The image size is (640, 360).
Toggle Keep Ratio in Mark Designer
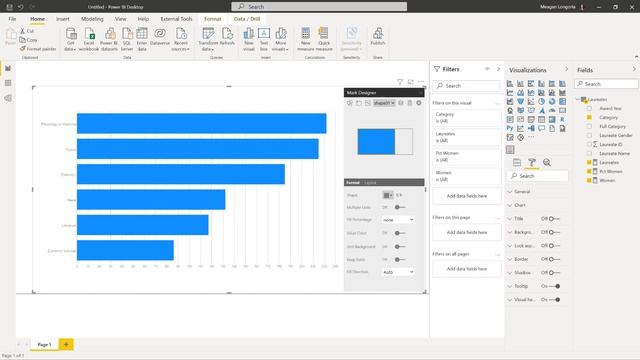pos(400,260)
